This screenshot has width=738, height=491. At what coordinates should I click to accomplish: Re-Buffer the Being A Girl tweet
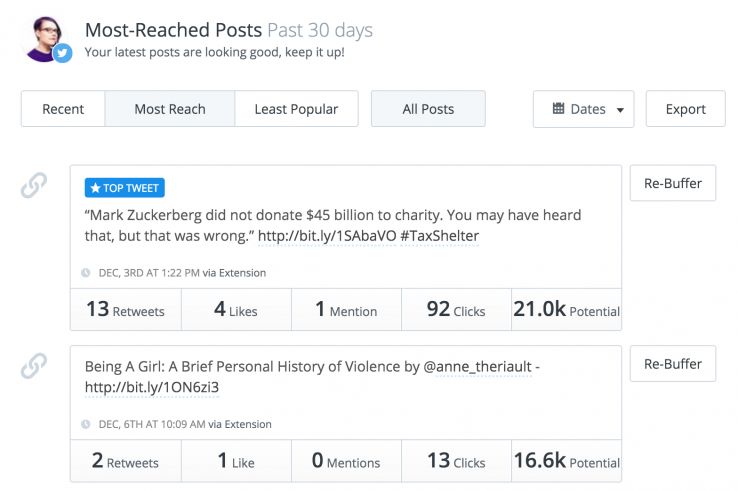[x=672, y=364]
